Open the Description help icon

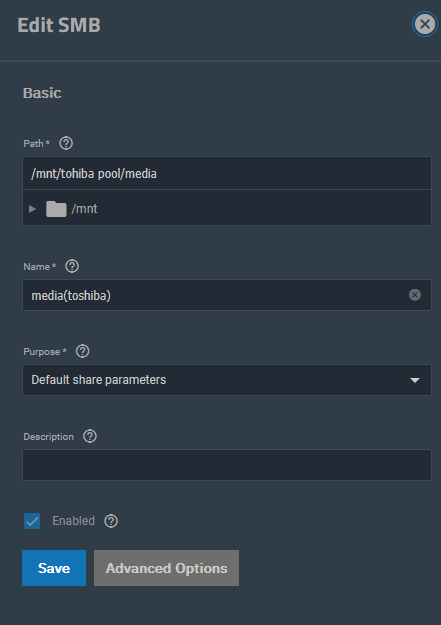90,436
